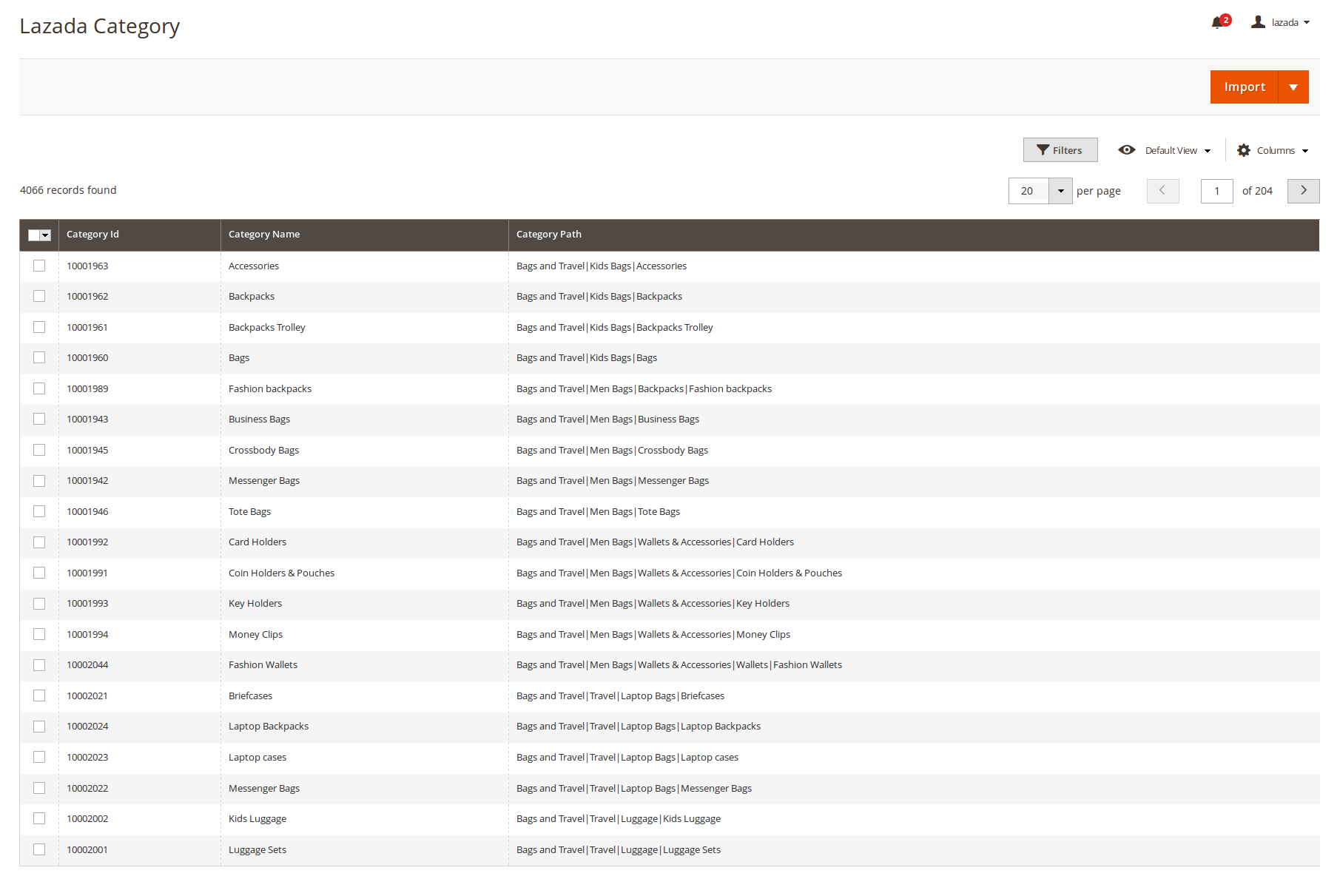Open the notifications bell
The height and width of the screenshot is (896, 1340).
pyautogui.click(x=1217, y=23)
